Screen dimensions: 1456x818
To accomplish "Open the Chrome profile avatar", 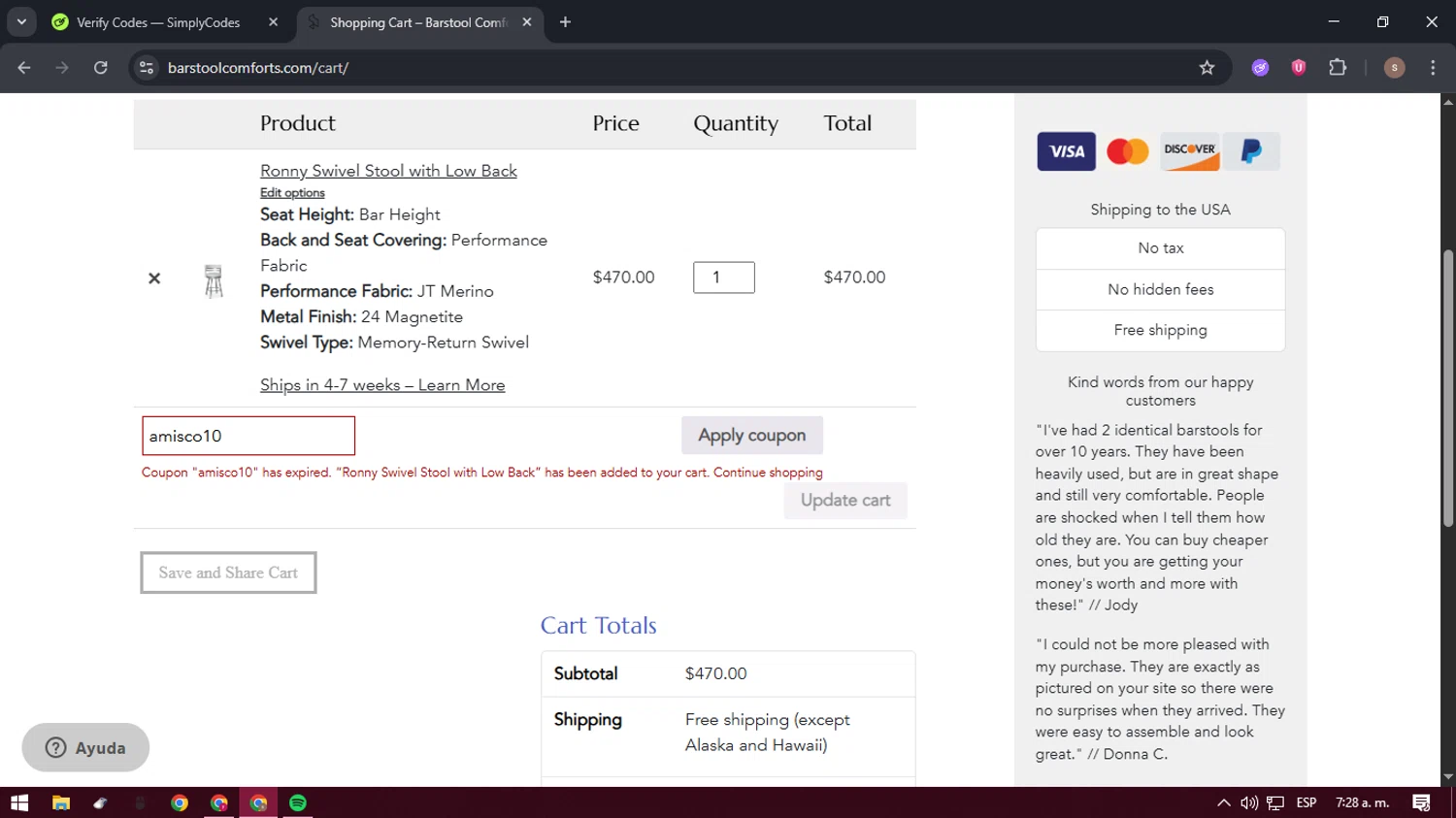I will [x=1394, y=68].
